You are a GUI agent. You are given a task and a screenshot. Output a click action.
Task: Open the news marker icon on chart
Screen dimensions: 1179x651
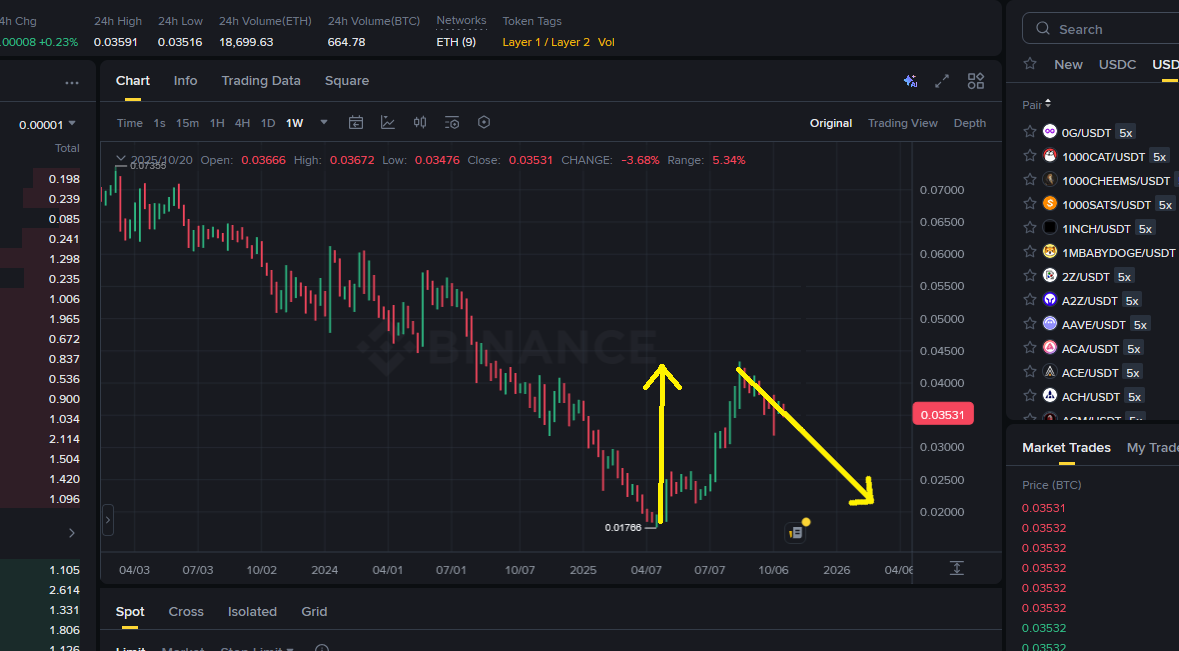point(796,532)
